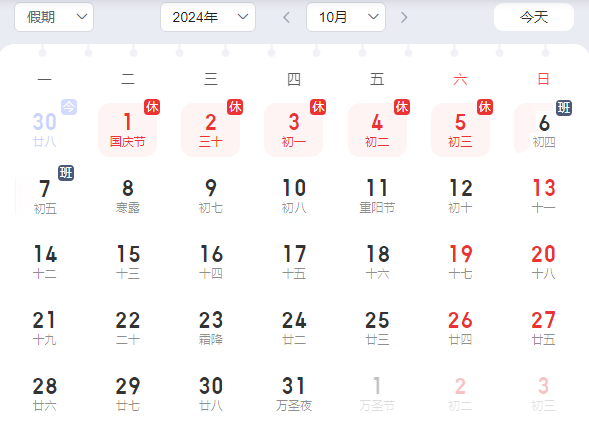Click the 休 badge on October 1
Viewport: 589px width, 429px height.
point(152,107)
